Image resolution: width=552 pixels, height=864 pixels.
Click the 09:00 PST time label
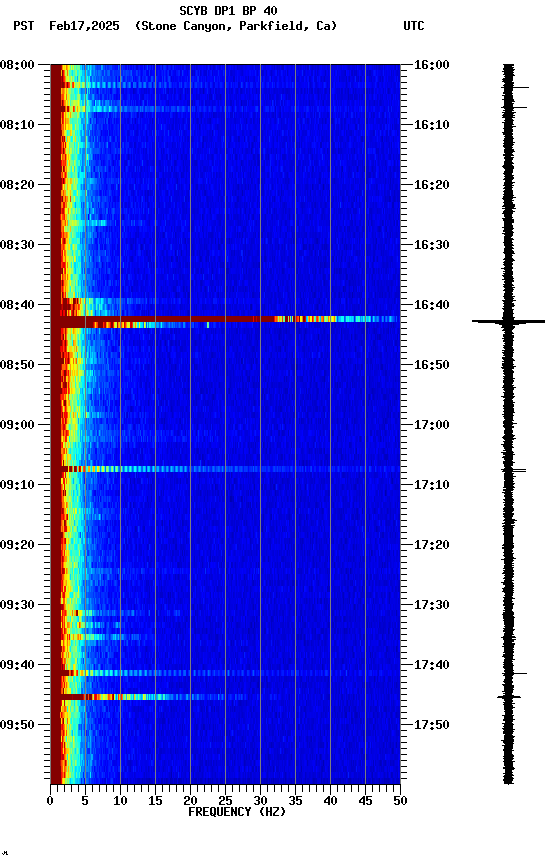17,425
